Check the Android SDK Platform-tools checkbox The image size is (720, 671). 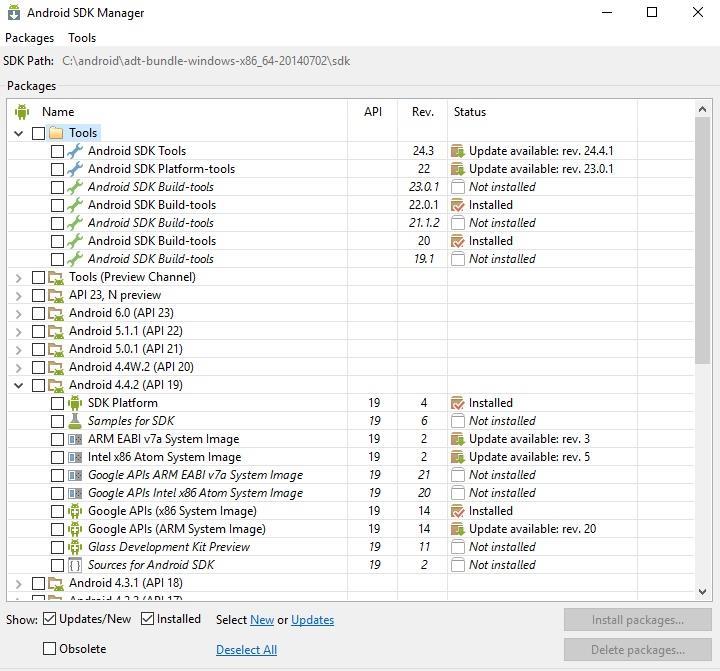(x=57, y=169)
